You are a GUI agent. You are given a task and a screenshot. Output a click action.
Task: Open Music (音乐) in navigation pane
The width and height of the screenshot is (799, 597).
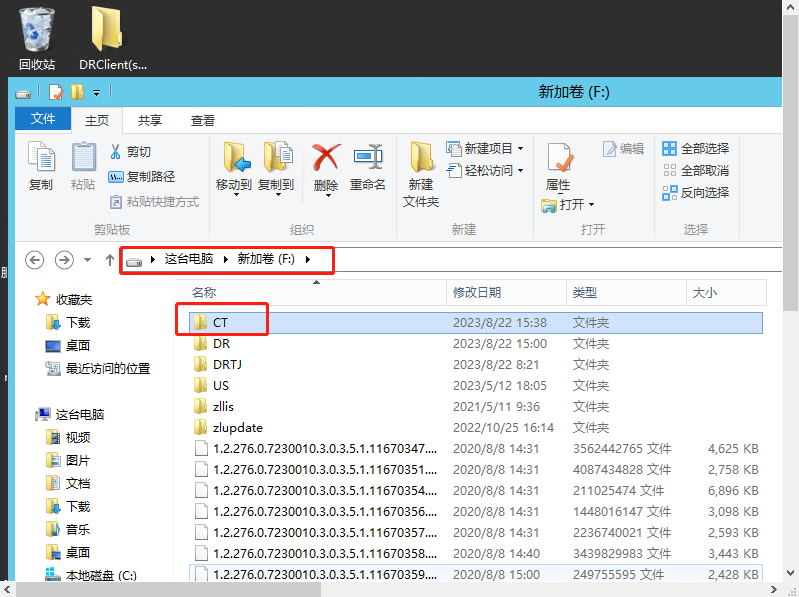68,529
